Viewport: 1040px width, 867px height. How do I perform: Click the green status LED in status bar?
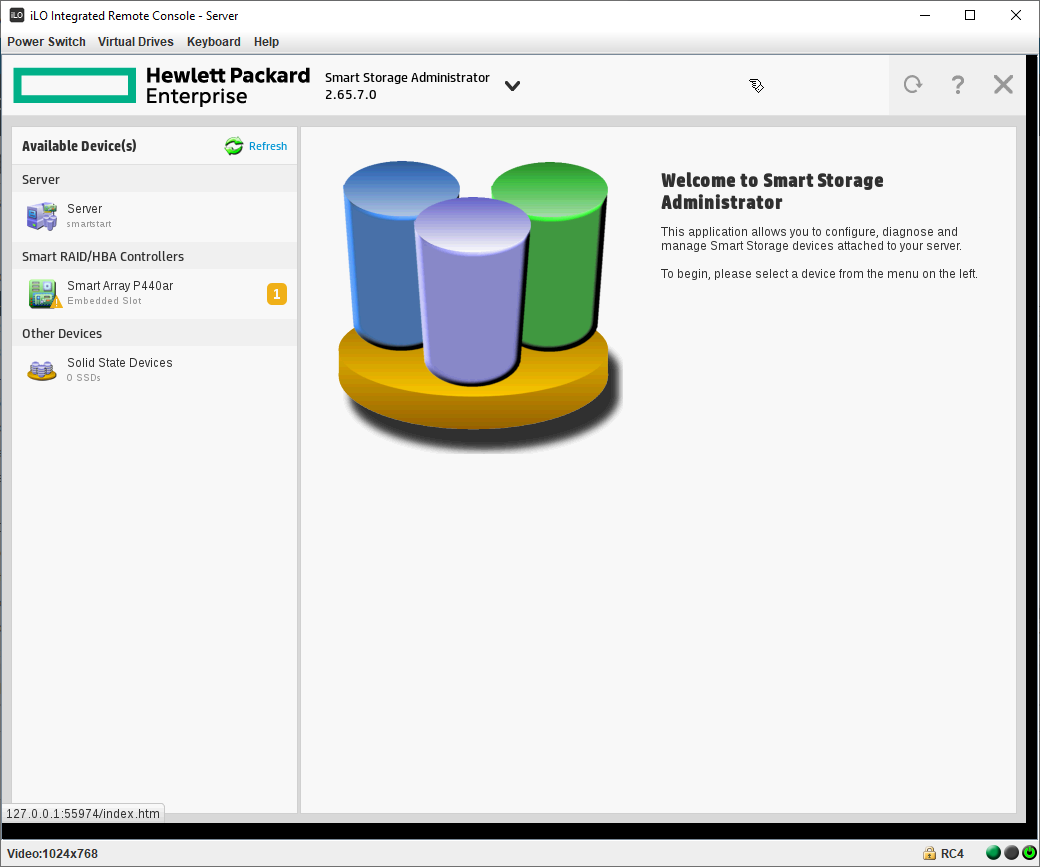[993, 853]
